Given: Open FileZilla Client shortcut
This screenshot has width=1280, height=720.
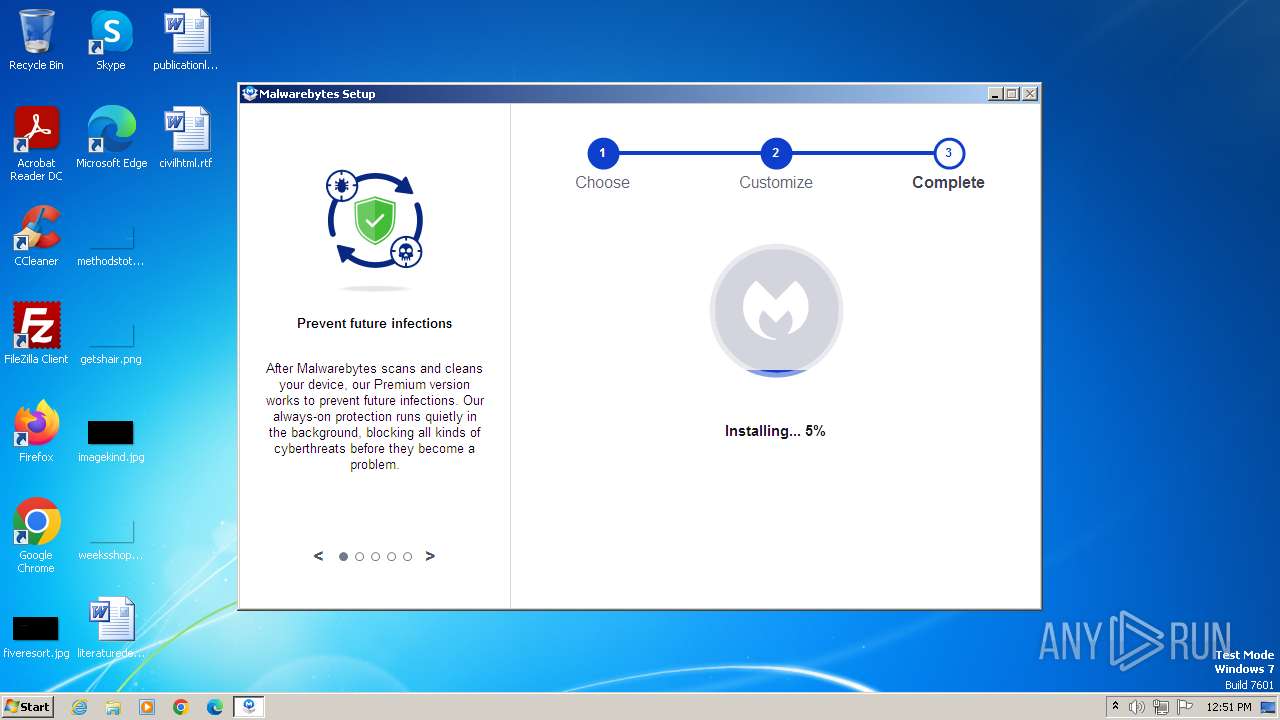Looking at the screenshot, I should click(36, 333).
